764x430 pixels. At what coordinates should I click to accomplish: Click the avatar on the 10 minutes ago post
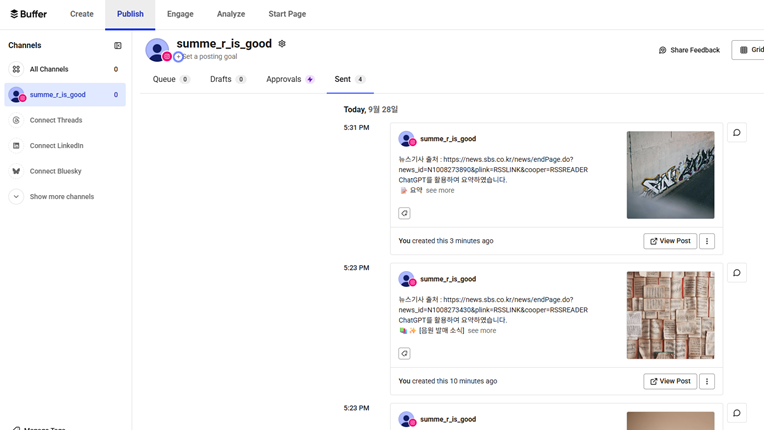407,279
